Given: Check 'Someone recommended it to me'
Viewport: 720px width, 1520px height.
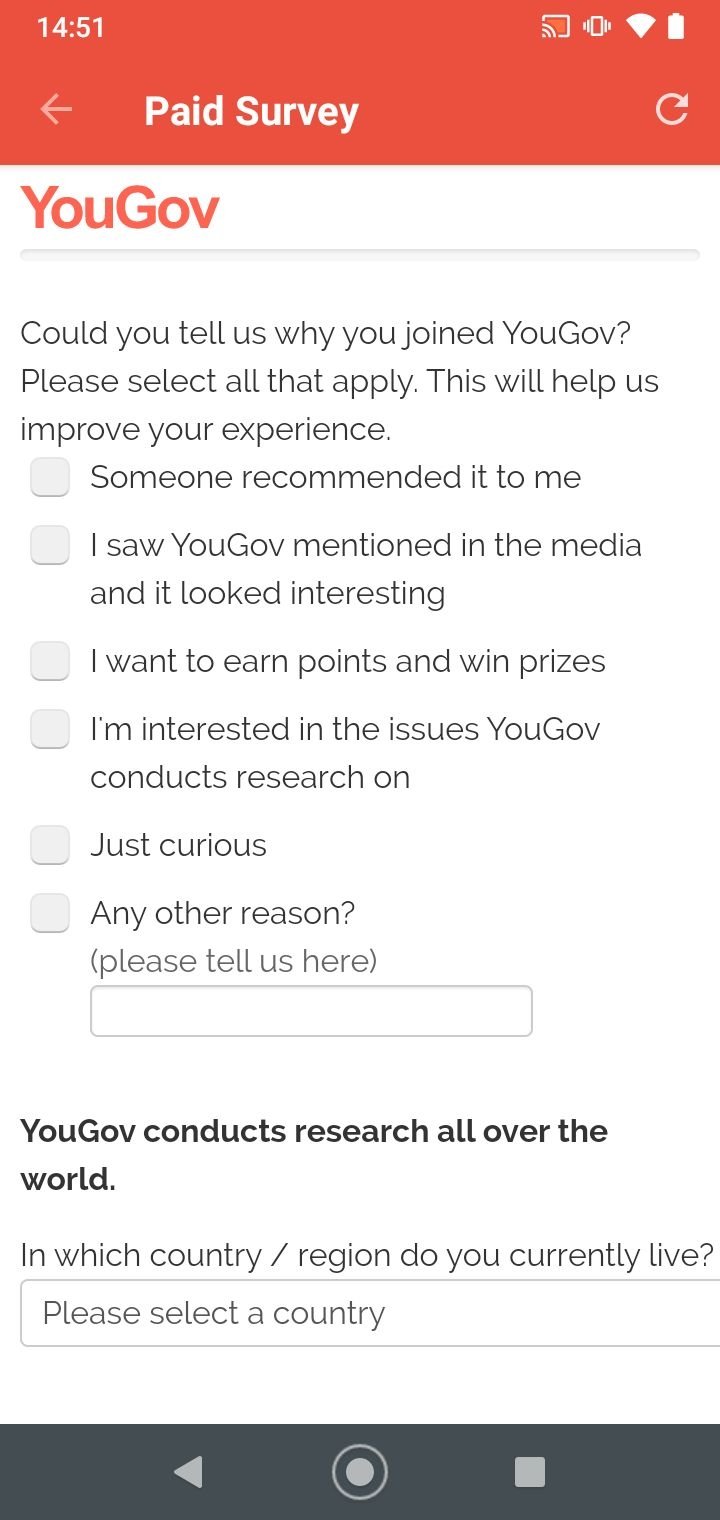Looking at the screenshot, I should coord(50,477).
